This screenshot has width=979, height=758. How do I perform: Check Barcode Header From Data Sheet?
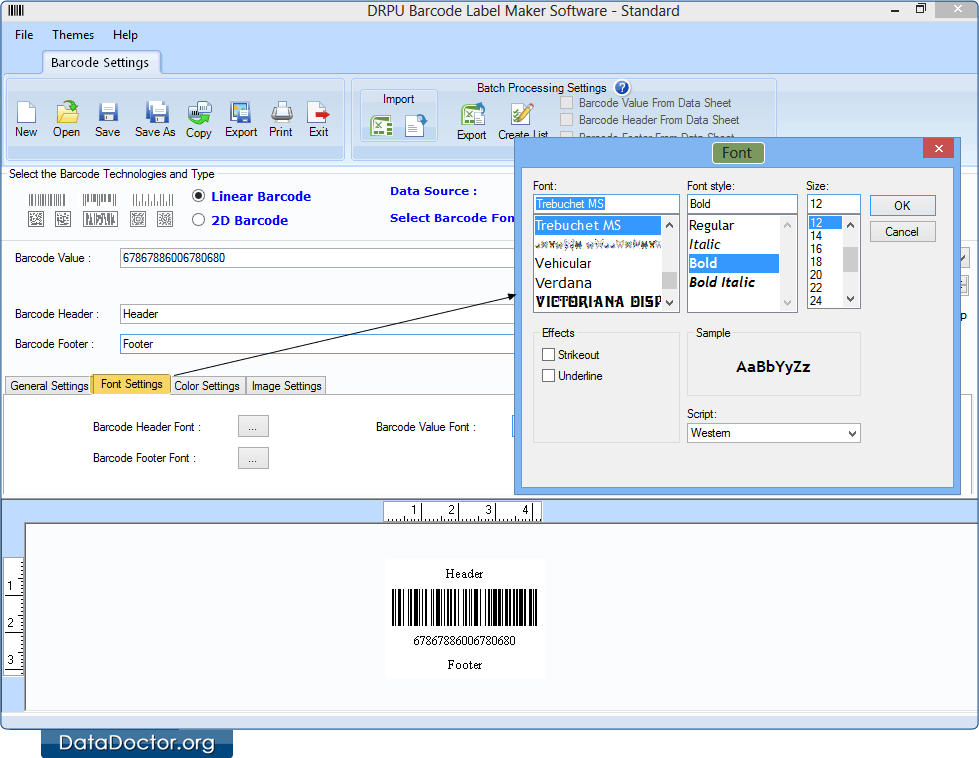566,119
